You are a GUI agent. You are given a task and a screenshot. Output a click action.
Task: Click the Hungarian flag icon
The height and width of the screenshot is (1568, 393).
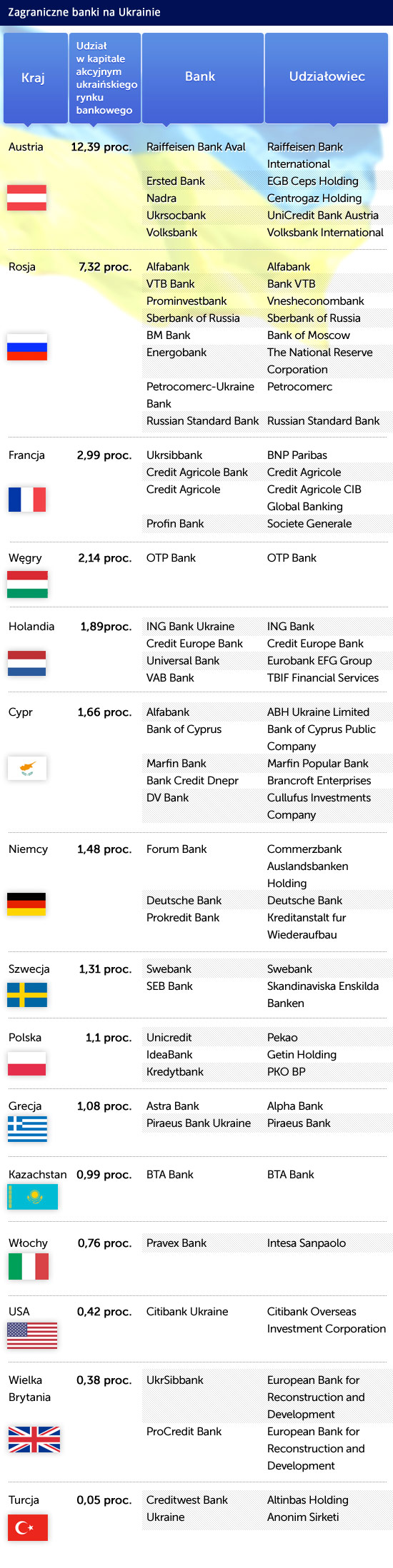tap(26, 584)
